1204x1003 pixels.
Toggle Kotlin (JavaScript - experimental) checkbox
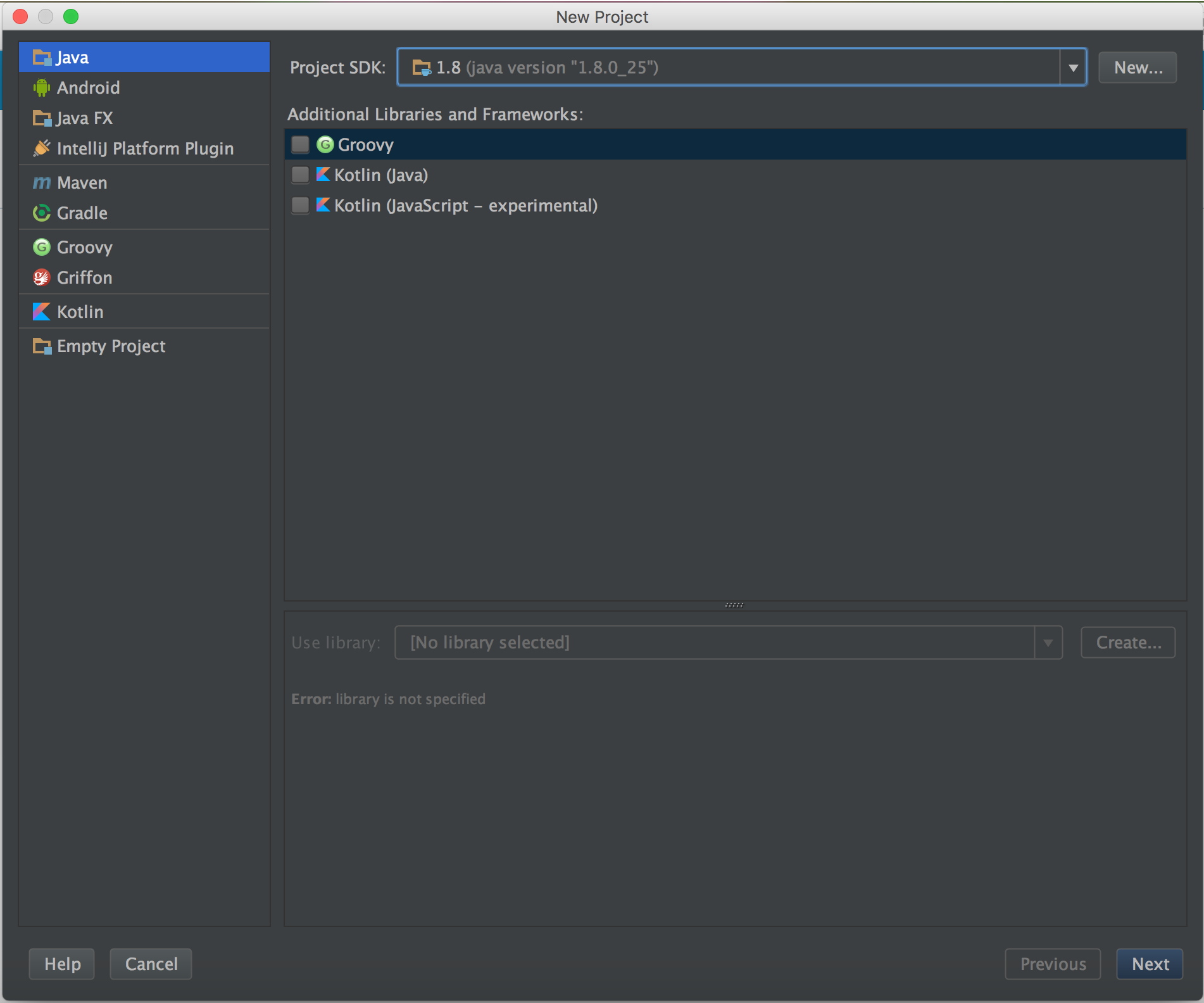[301, 206]
